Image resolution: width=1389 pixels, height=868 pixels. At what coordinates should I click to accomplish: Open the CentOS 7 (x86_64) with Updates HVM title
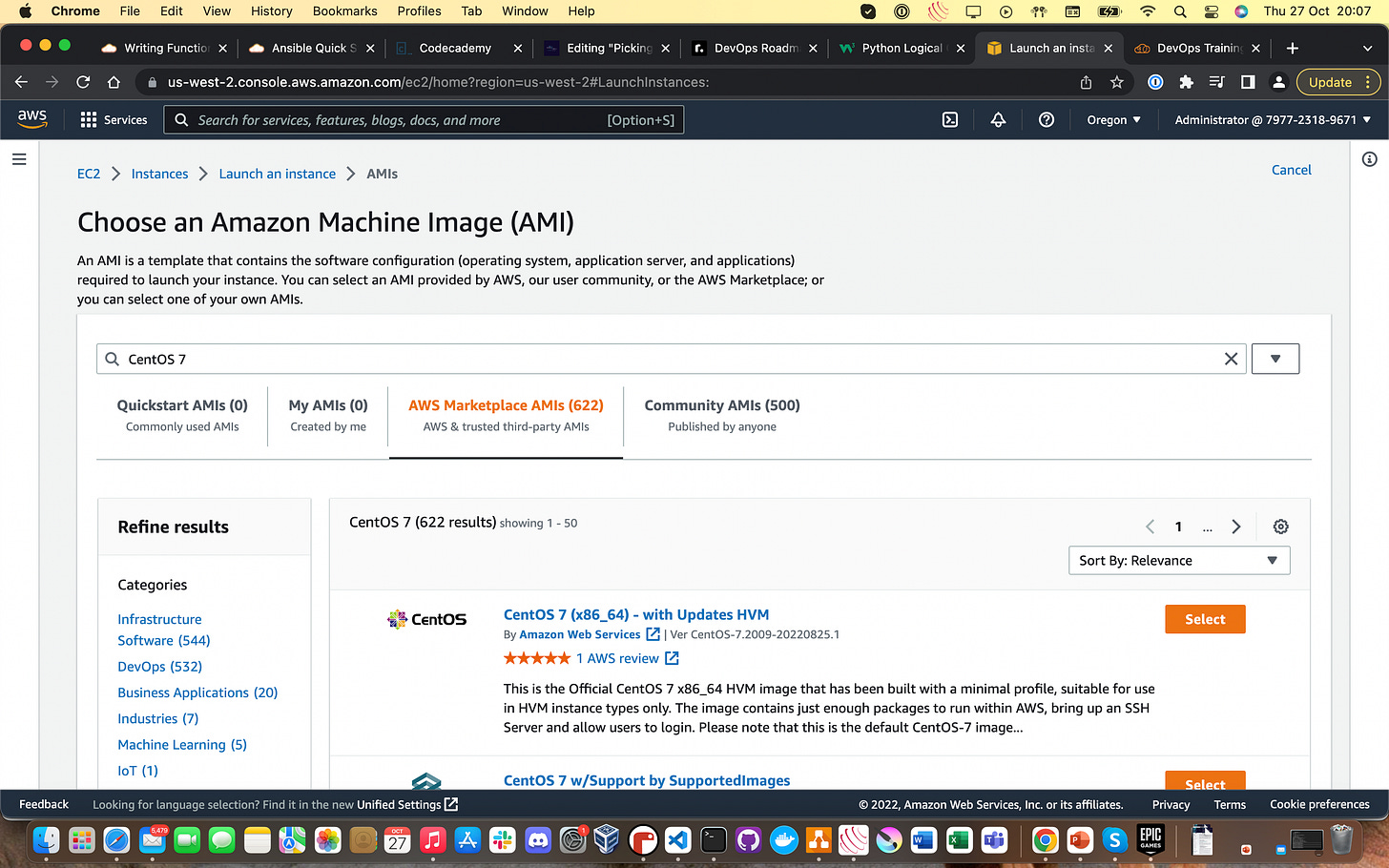coord(636,614)
